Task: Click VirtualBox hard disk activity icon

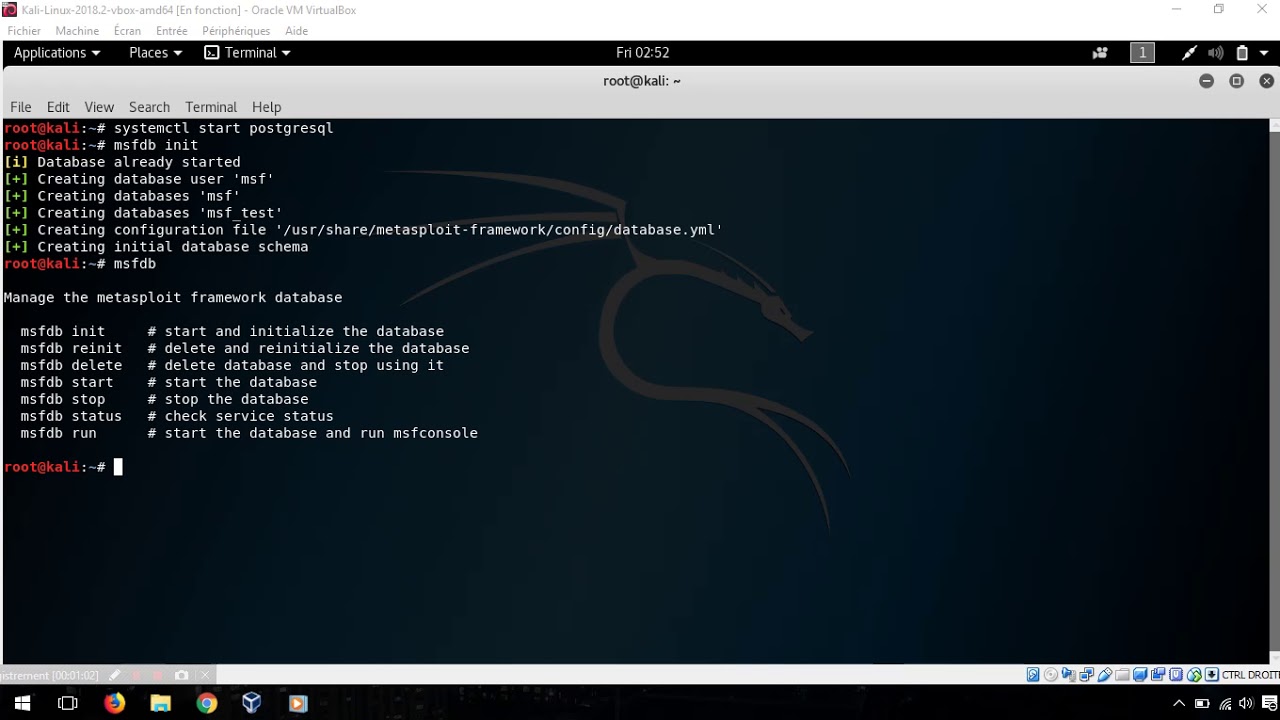Action: (1033, 675)
